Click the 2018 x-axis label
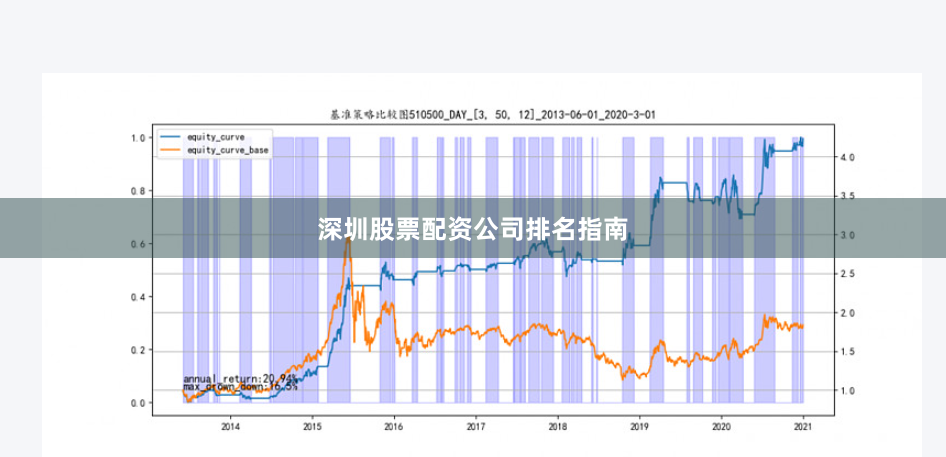The height and width of the screenshot is (457, 946). click(x=558, y=427)
